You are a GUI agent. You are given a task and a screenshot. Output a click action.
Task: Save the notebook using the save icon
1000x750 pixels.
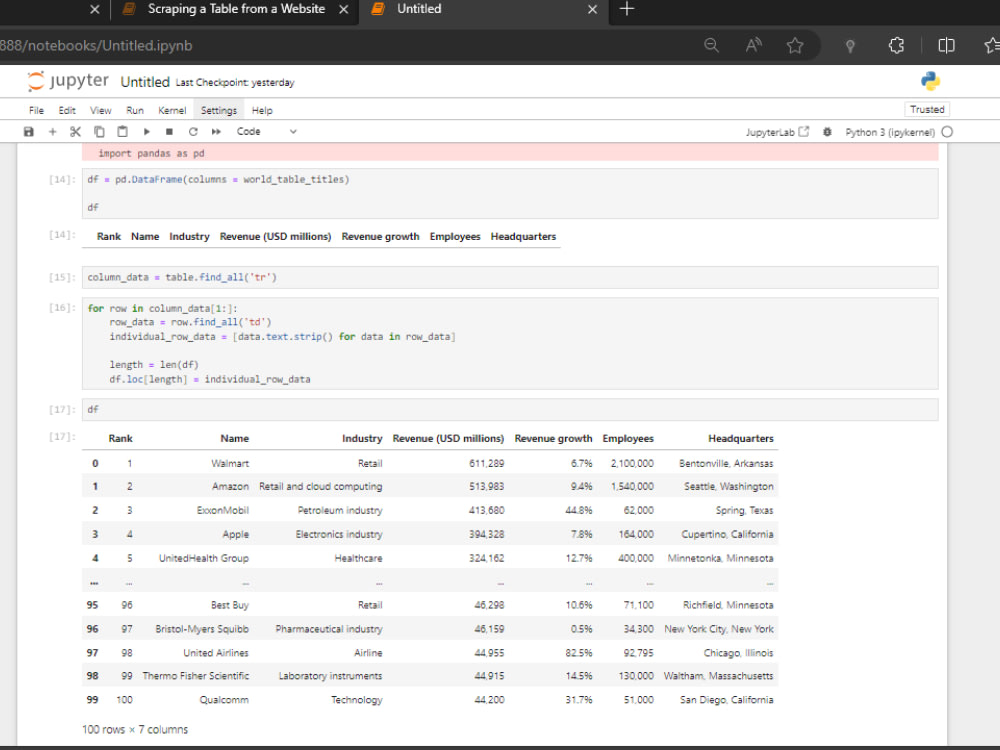point(28,131)
